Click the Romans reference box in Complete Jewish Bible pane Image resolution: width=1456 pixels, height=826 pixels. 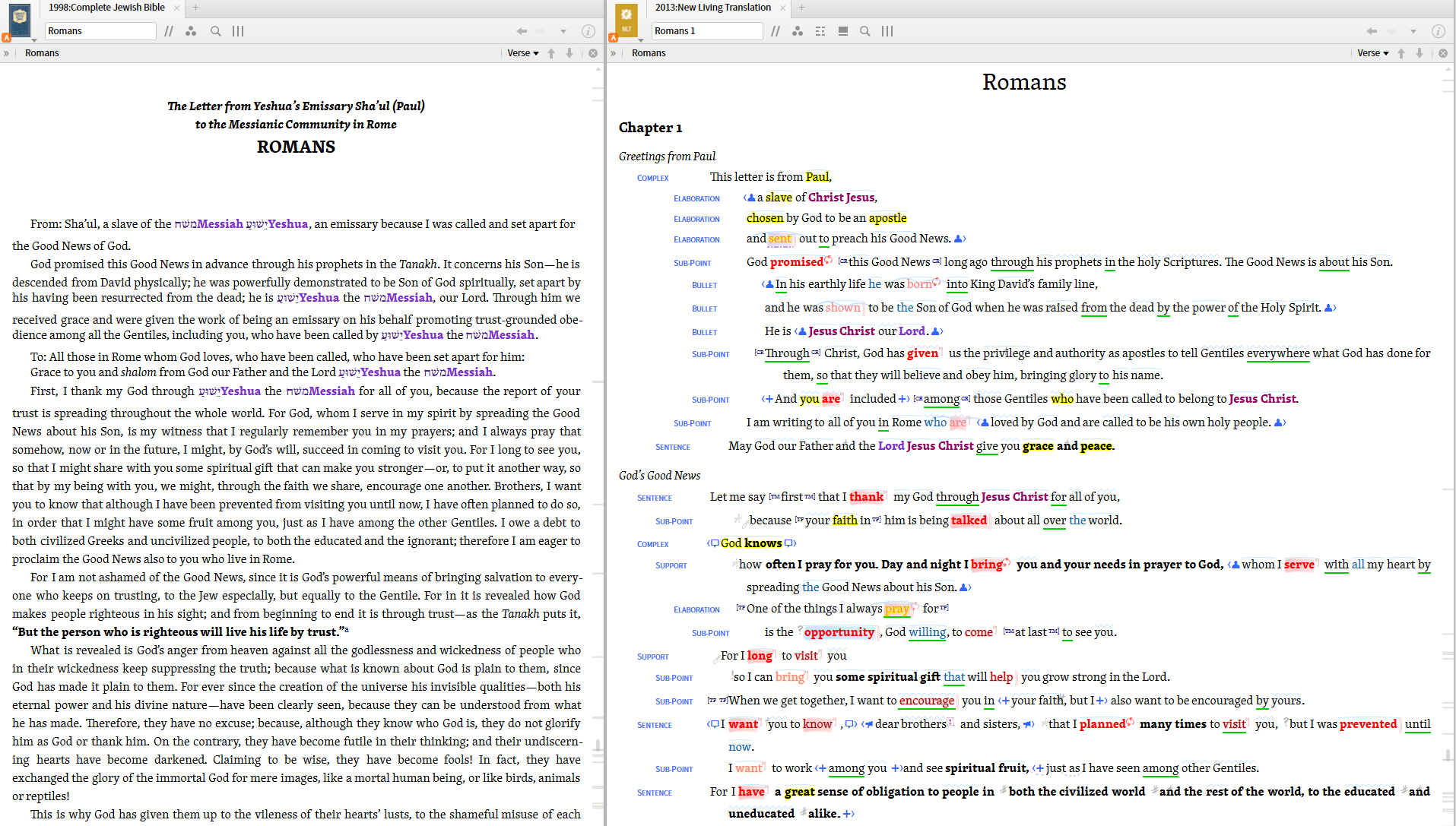click(100, 31)
